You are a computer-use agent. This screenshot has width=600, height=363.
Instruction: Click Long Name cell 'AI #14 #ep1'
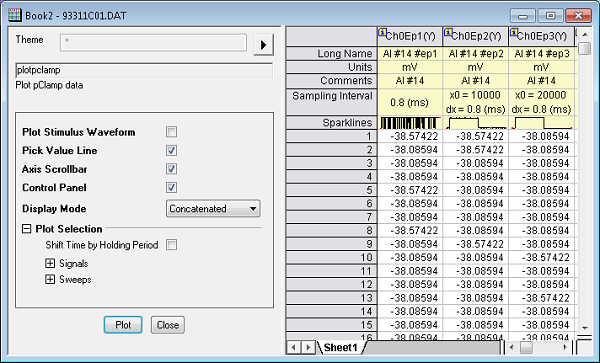click(x=410, y=54)
